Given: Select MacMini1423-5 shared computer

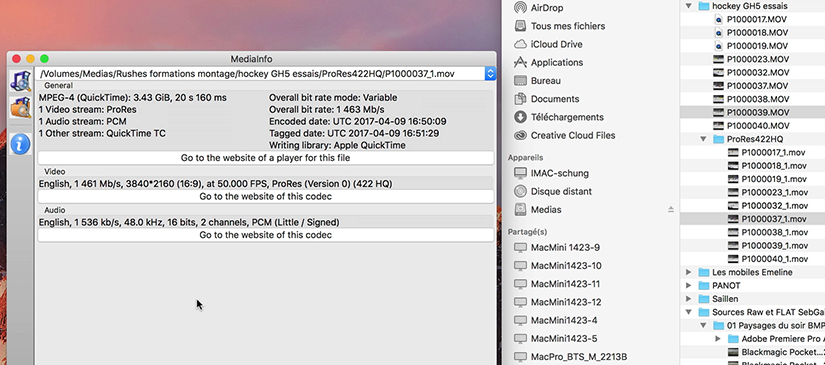Looking at the screenshot, I should click(x=564, y=338).
